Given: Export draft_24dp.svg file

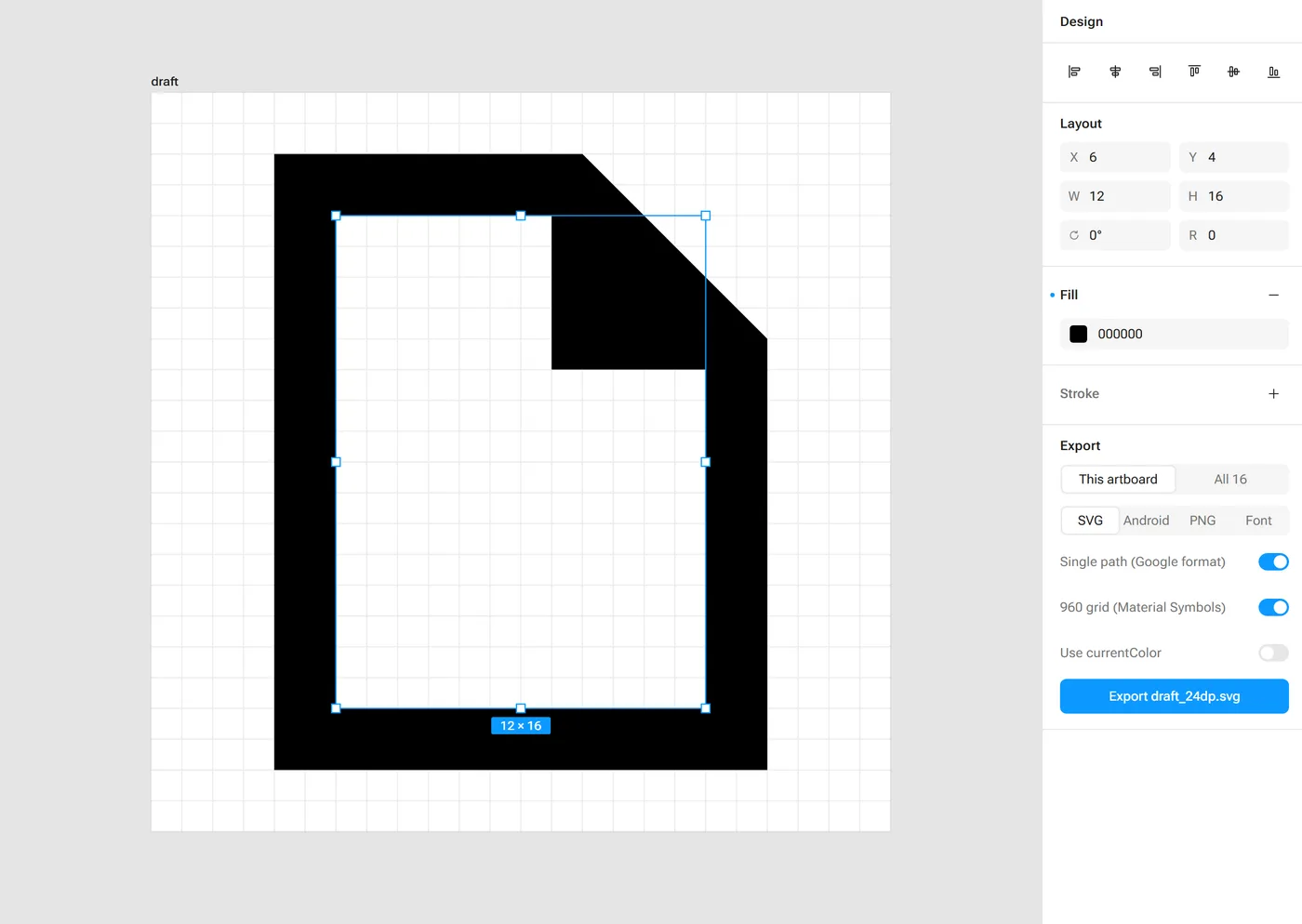Looking at the screenshot, I should pos(1174,696).
